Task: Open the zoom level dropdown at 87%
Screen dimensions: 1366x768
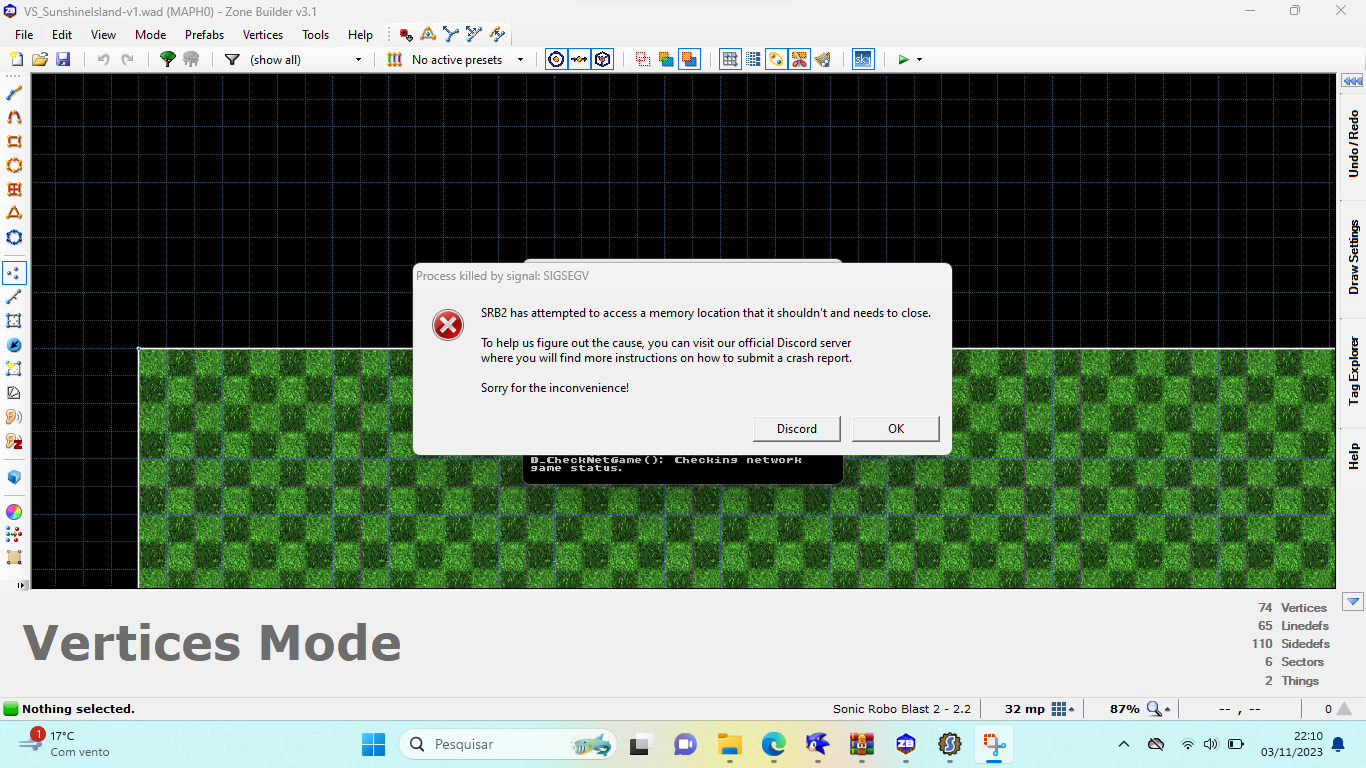Action: tap(1159, 709)
